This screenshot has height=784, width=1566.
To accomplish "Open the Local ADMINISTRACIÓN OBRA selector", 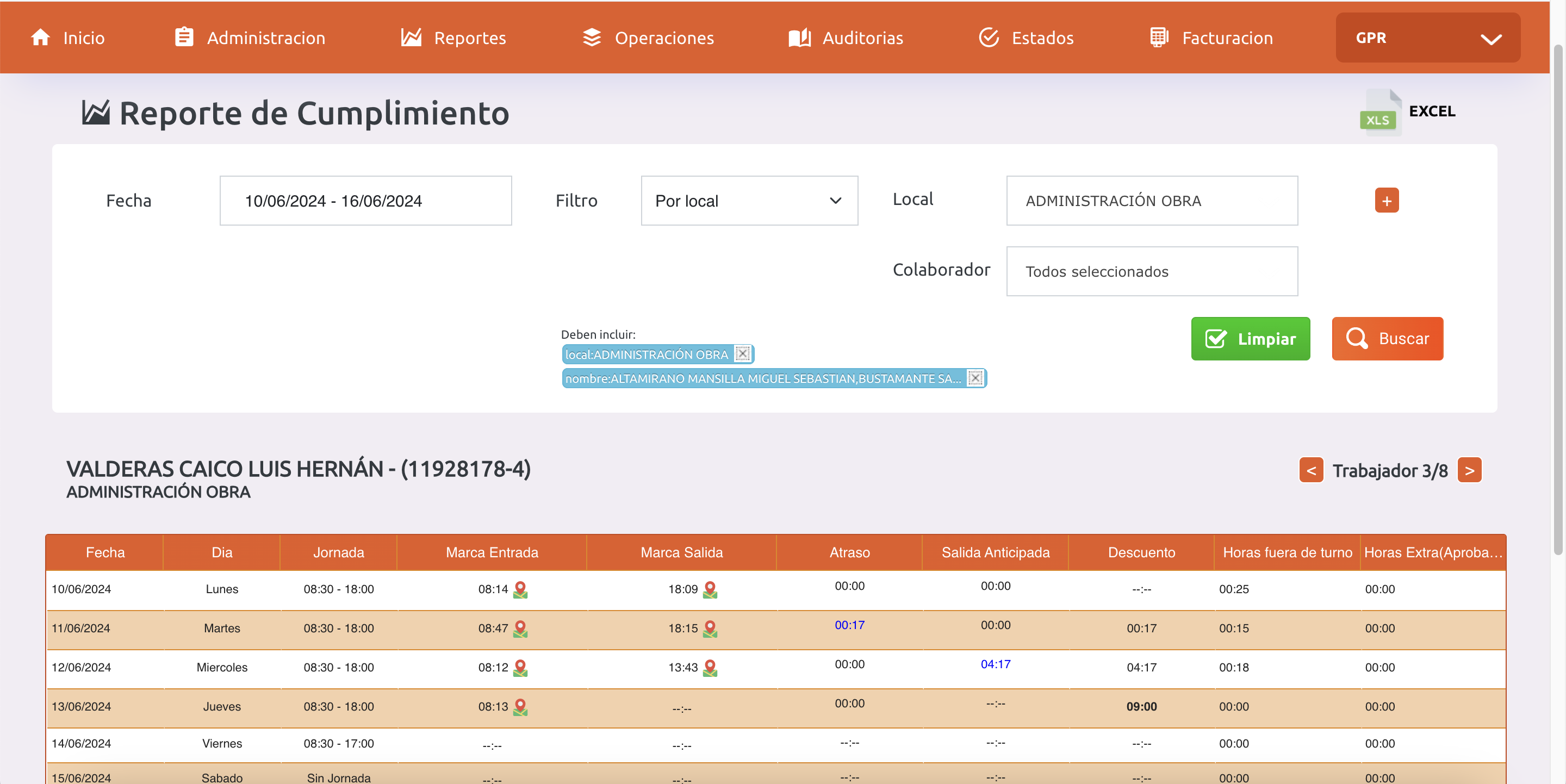I will tap(1152, 201).
